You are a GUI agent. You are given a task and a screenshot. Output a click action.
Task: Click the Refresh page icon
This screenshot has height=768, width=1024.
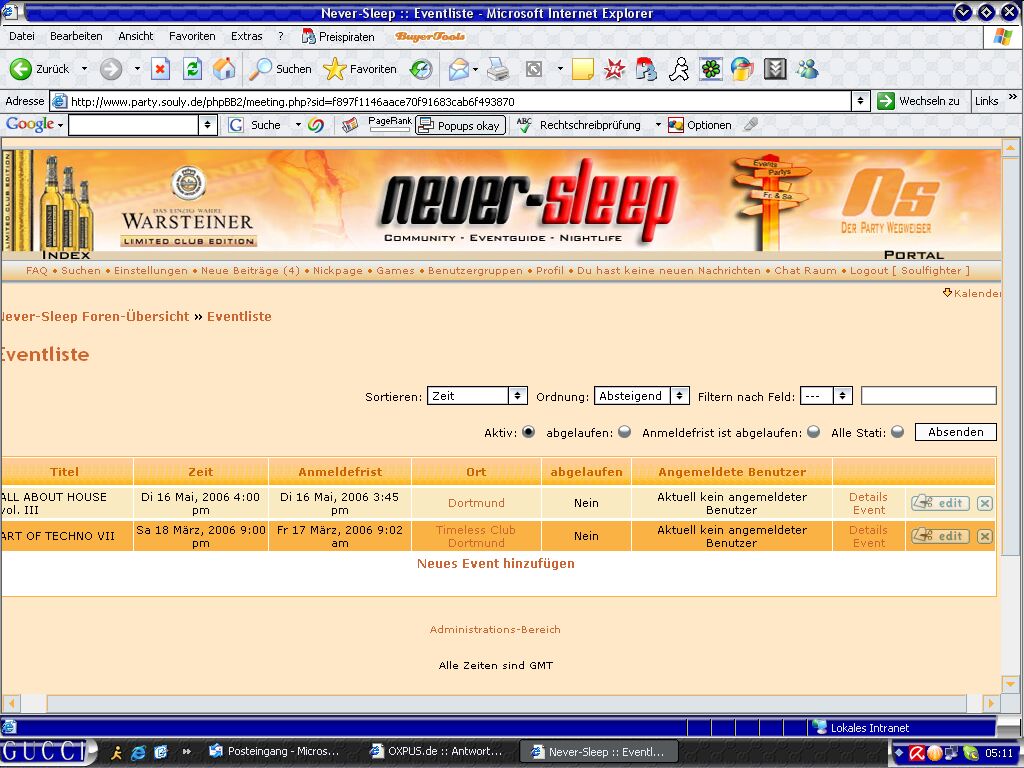(x=192, y=69)
